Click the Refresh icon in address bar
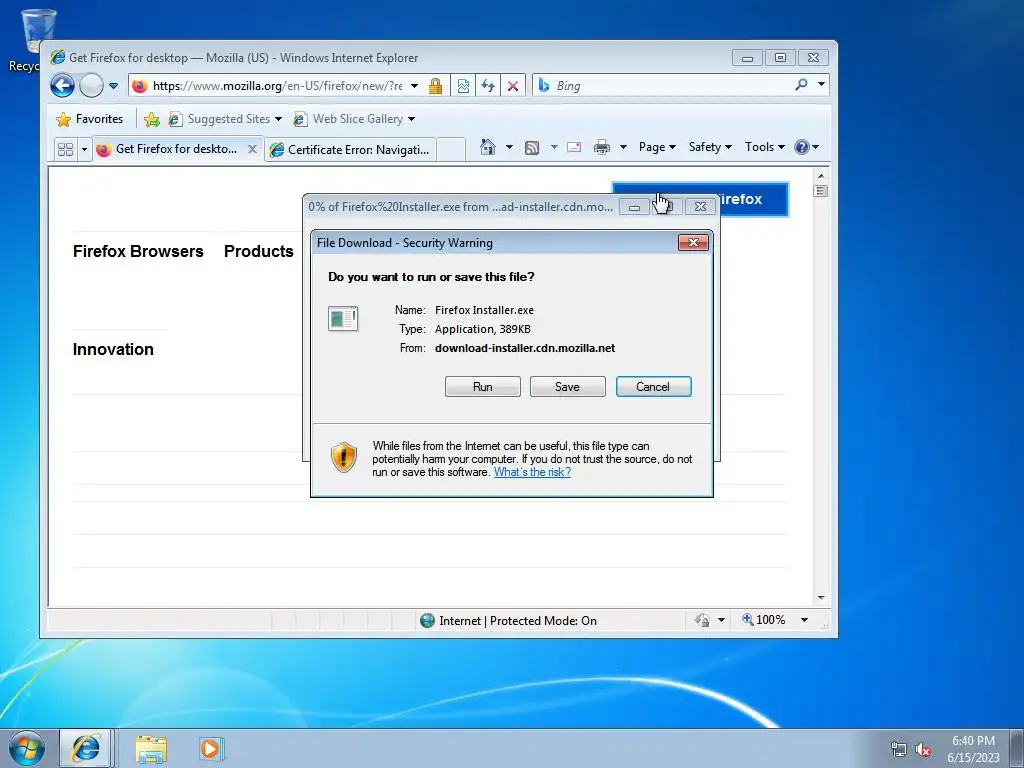The width and height of the screenshot is (1024, 768). coord(488,86)
